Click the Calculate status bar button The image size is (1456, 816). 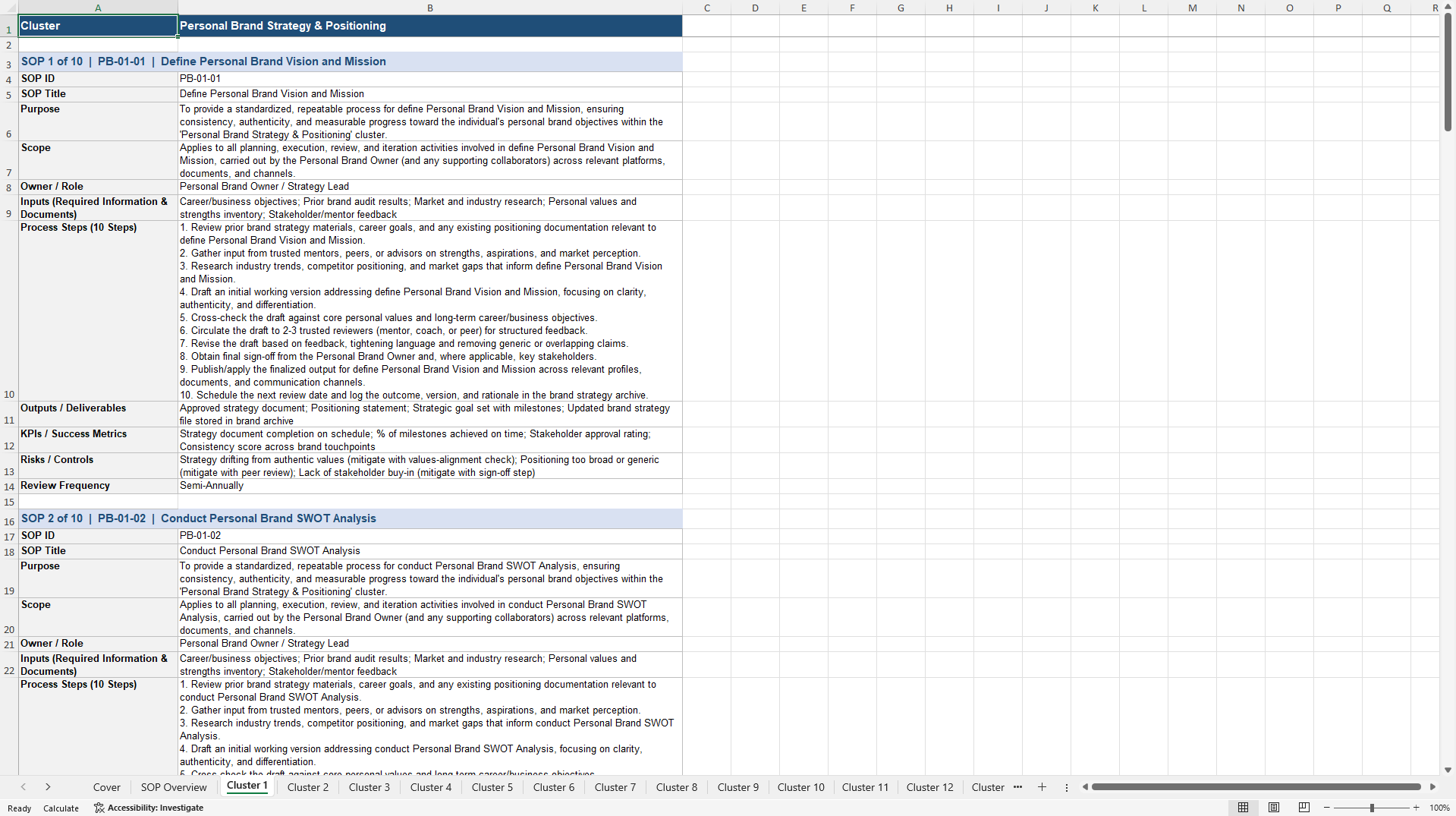[61, 808]
